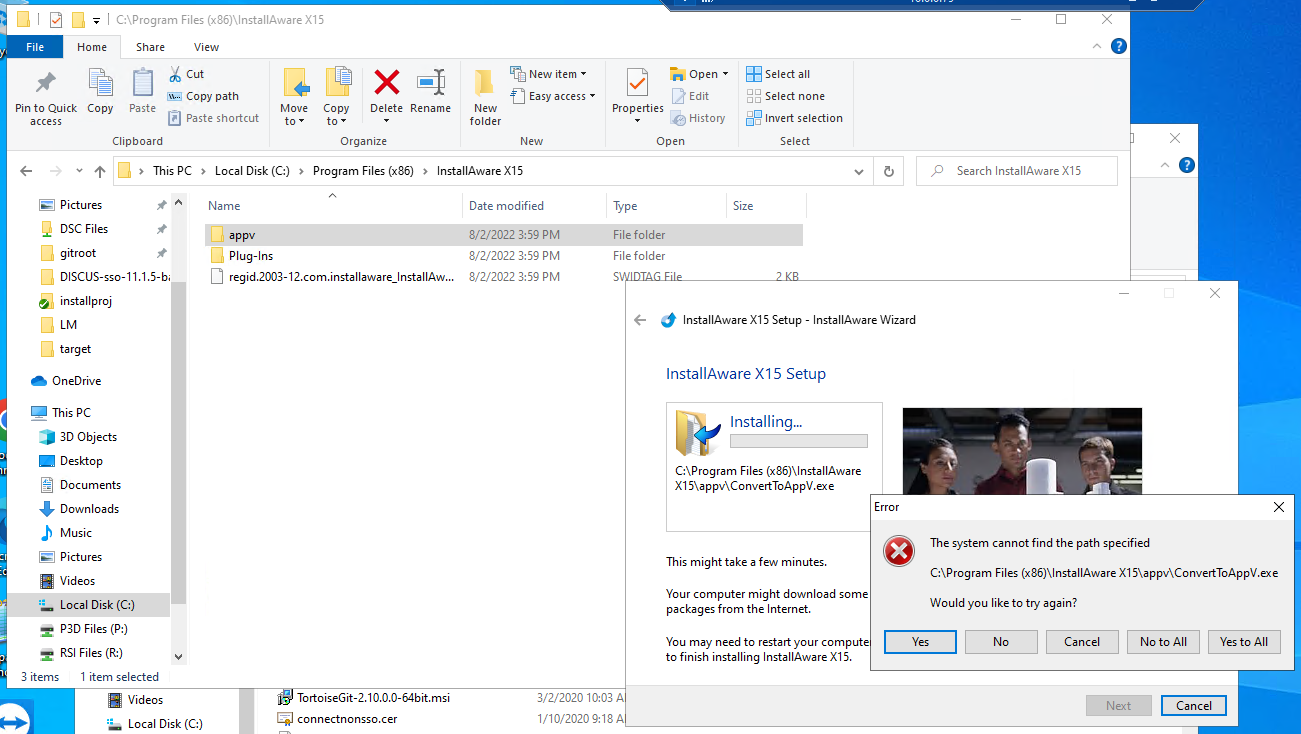Open the File menu tab
Screen dimensions: 1301x734
[35, 47]
